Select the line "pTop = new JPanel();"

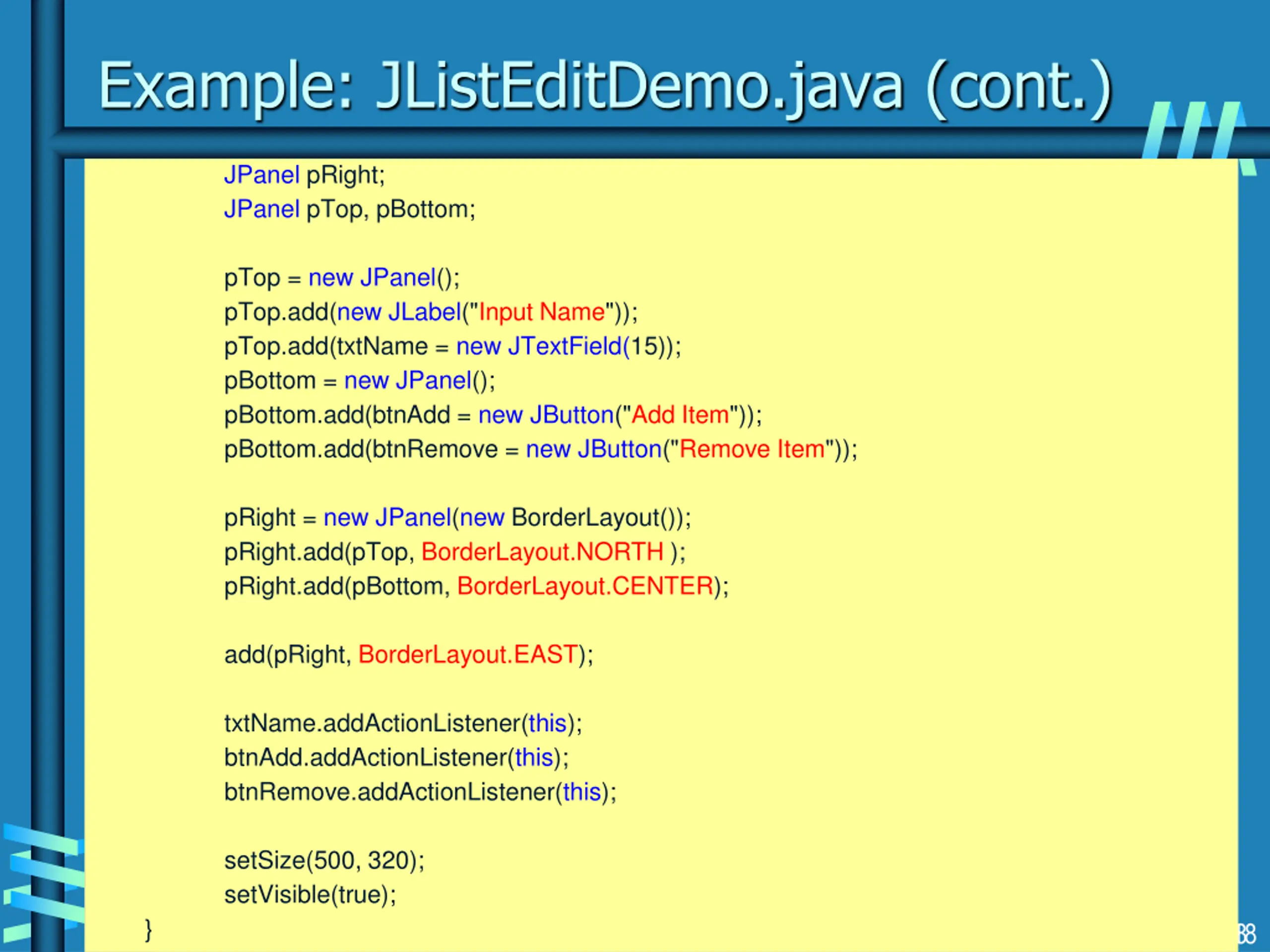click(342, 278)
